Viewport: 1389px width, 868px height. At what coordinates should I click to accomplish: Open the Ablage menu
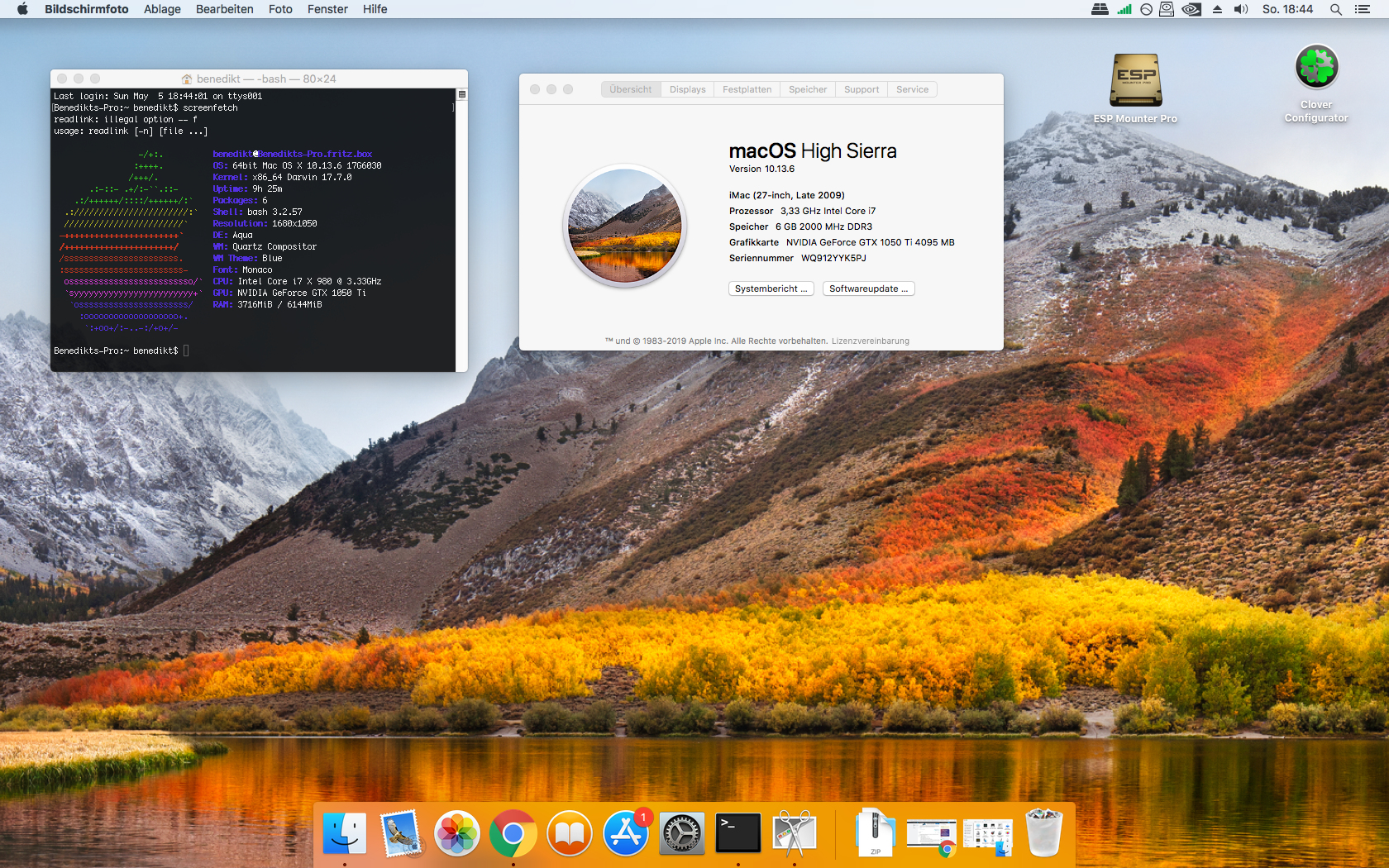click(162, 9)
